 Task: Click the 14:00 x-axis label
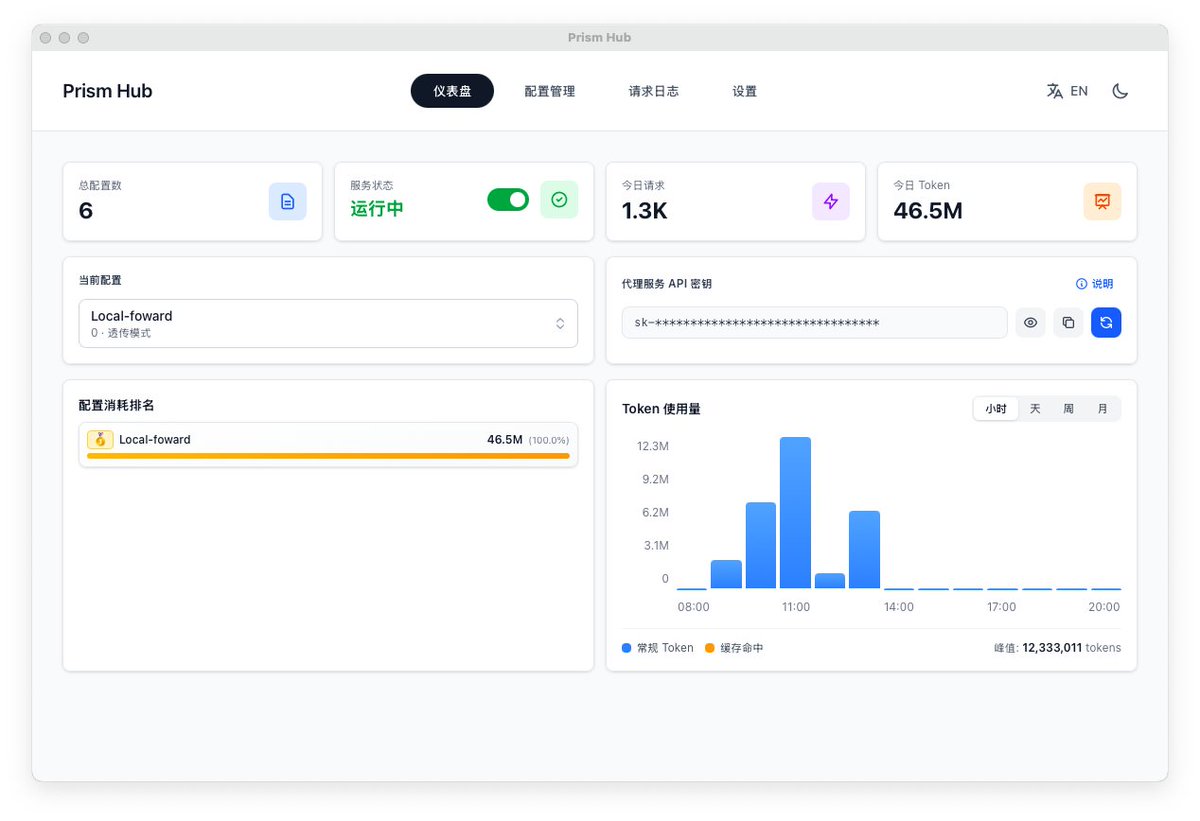coord(898,607)
